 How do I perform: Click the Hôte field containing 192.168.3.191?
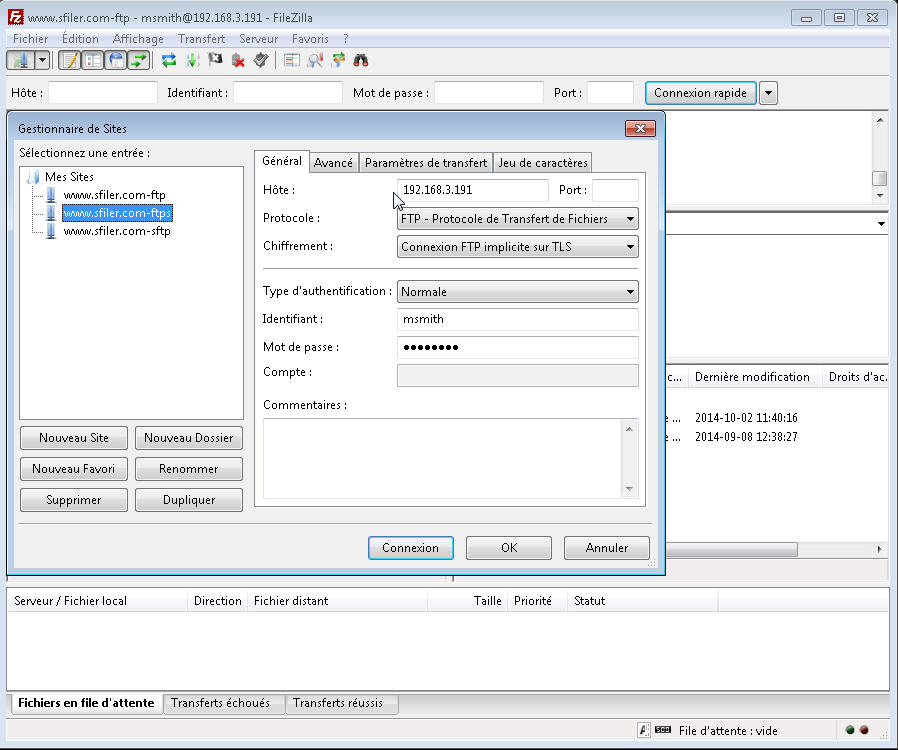click(x=472, y=190)
